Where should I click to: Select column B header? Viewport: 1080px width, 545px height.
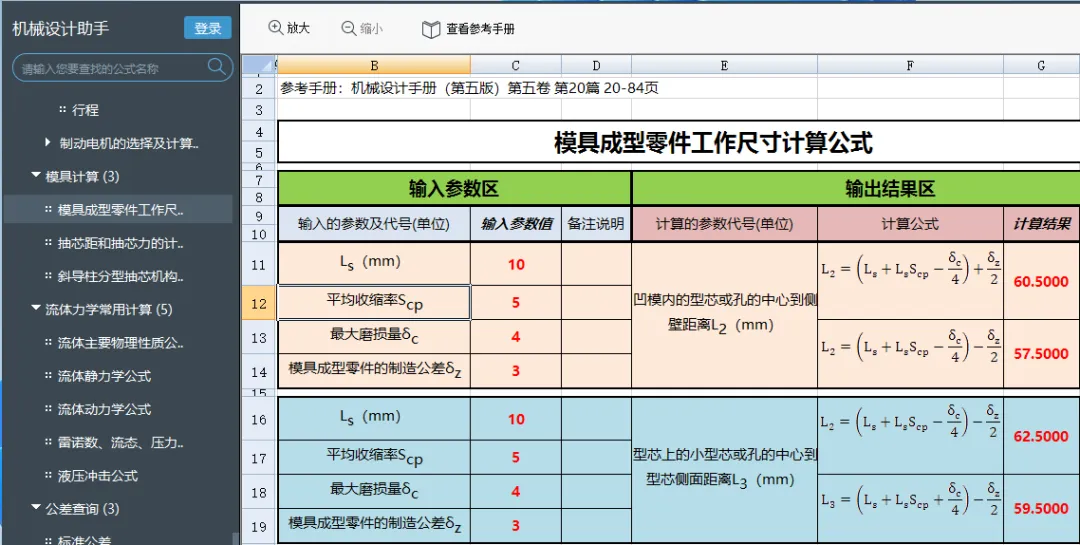click(x=374, y=65)
